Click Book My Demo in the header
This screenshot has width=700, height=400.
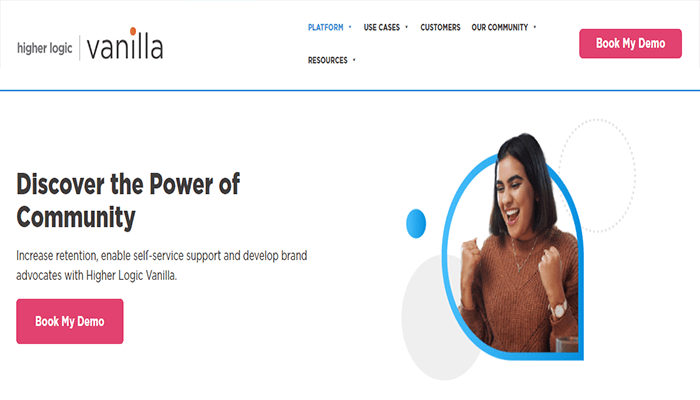(630, 44)
